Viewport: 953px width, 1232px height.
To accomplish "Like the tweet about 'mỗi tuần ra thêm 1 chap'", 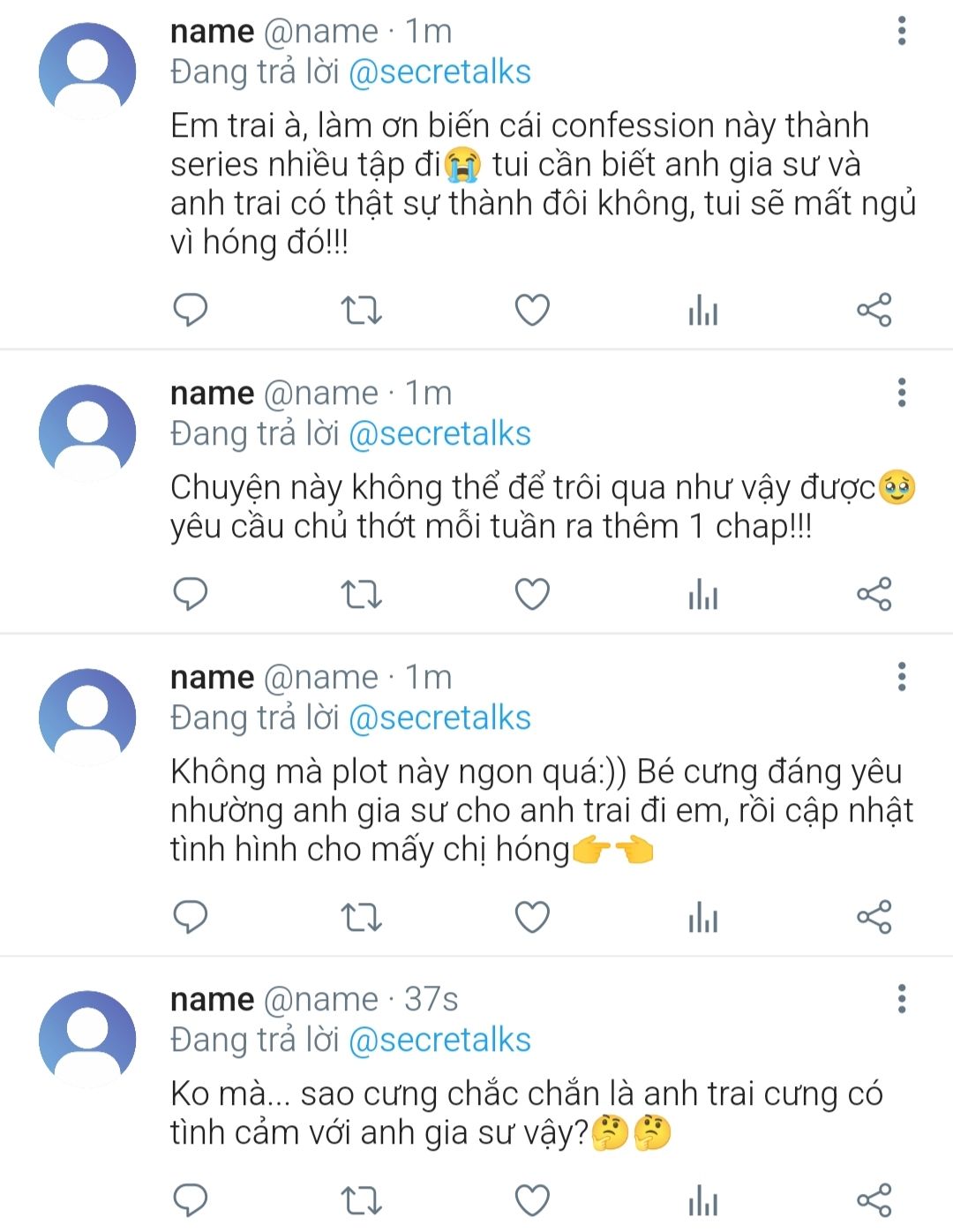I will pos(532,594).
